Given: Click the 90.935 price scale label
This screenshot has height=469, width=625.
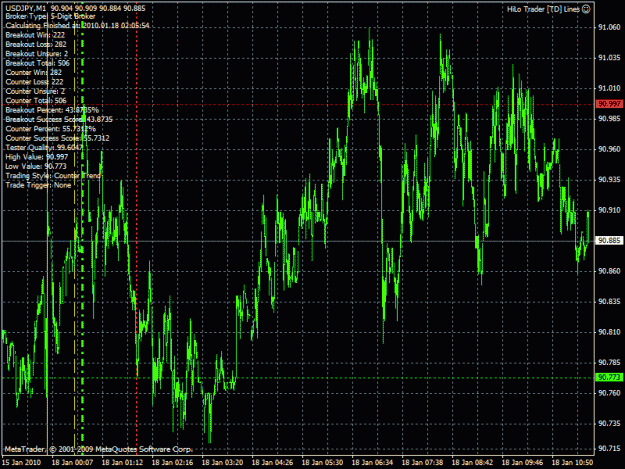Looking at the screenshot, I should [609, 179].
